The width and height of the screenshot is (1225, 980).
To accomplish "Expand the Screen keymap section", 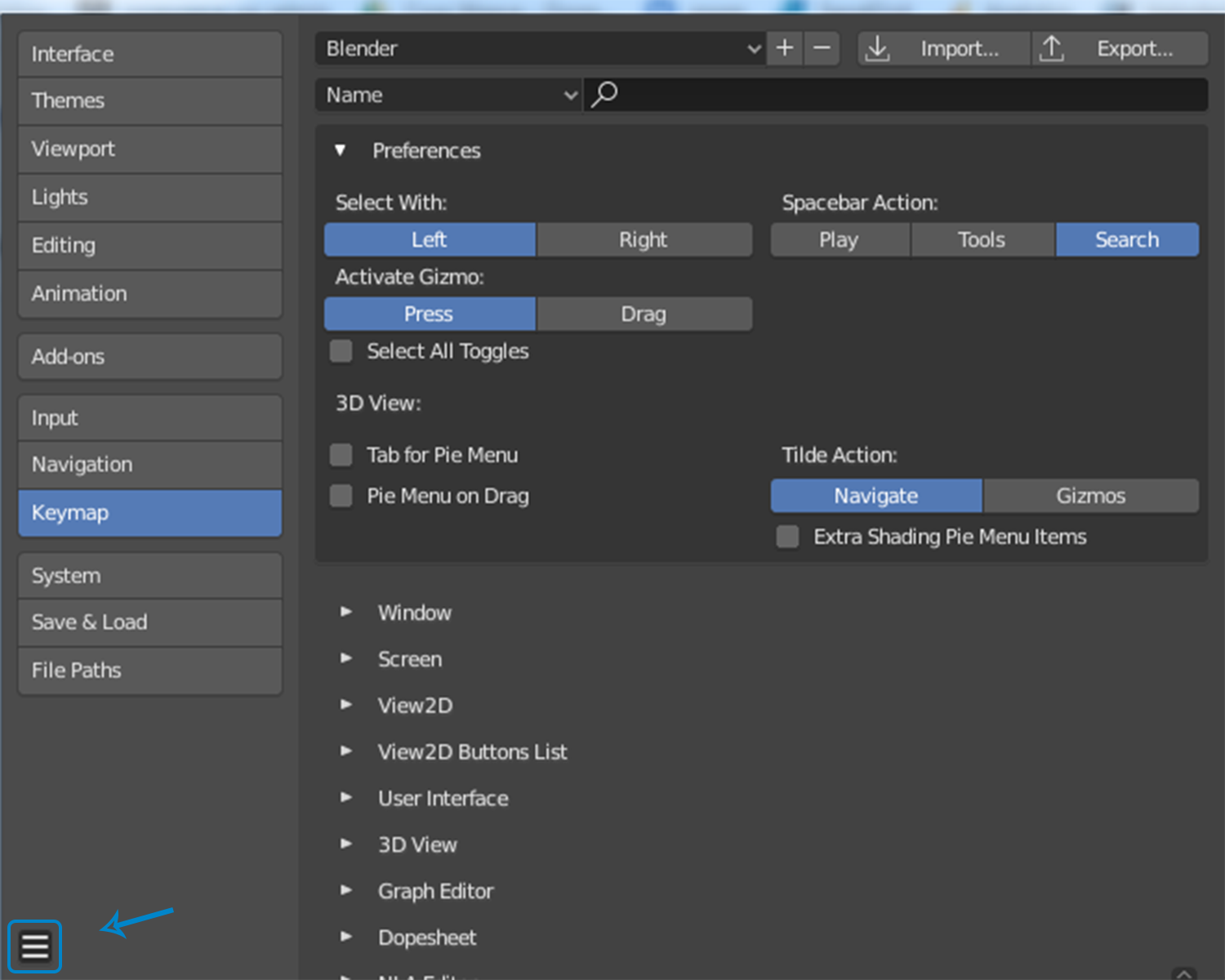I will [346, 658].
